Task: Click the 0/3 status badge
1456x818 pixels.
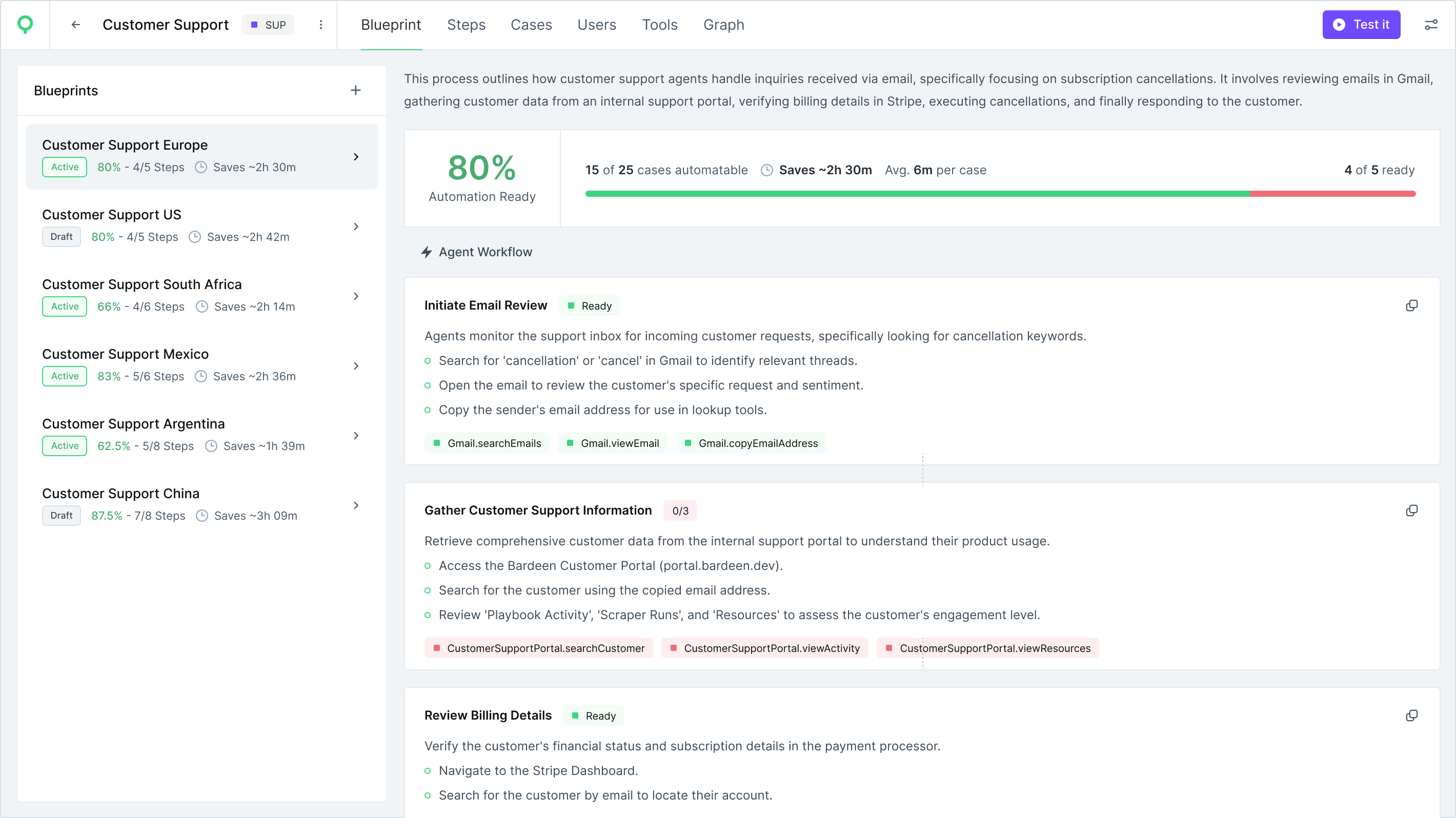Action: click(x=680, y=510)
